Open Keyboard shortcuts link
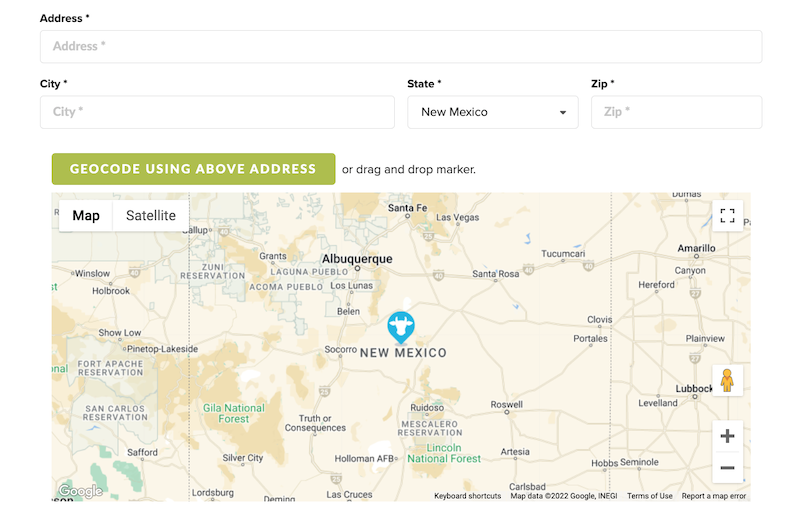Screen dimensions: 800x516 click(x=468, y=496)
